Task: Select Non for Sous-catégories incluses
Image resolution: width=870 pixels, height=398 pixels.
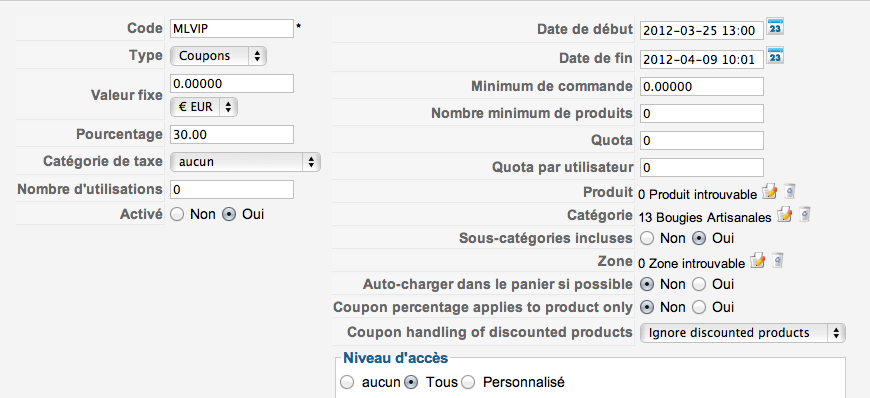Action: (x=647, y=239)
